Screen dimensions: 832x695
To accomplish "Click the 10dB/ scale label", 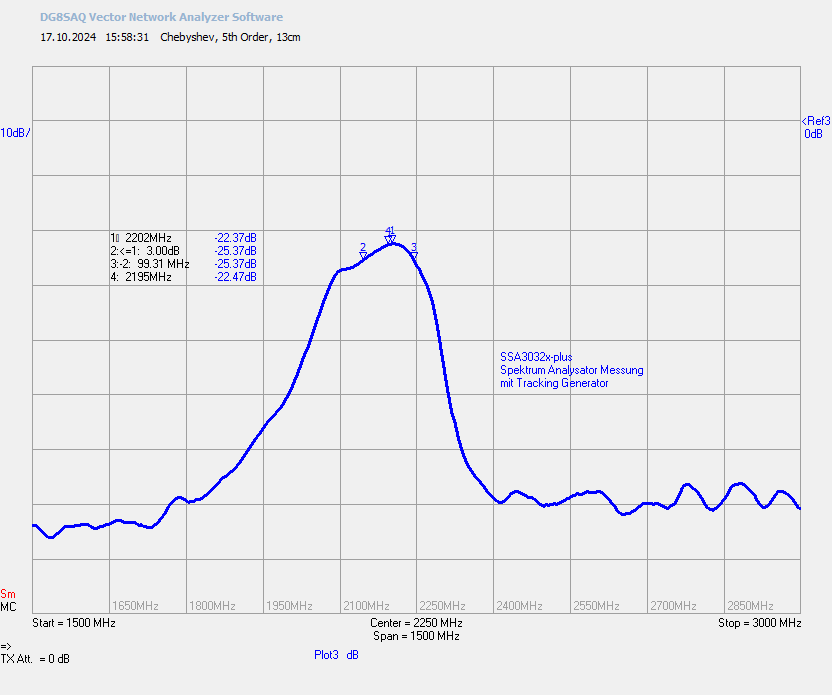I will point(15,133).
